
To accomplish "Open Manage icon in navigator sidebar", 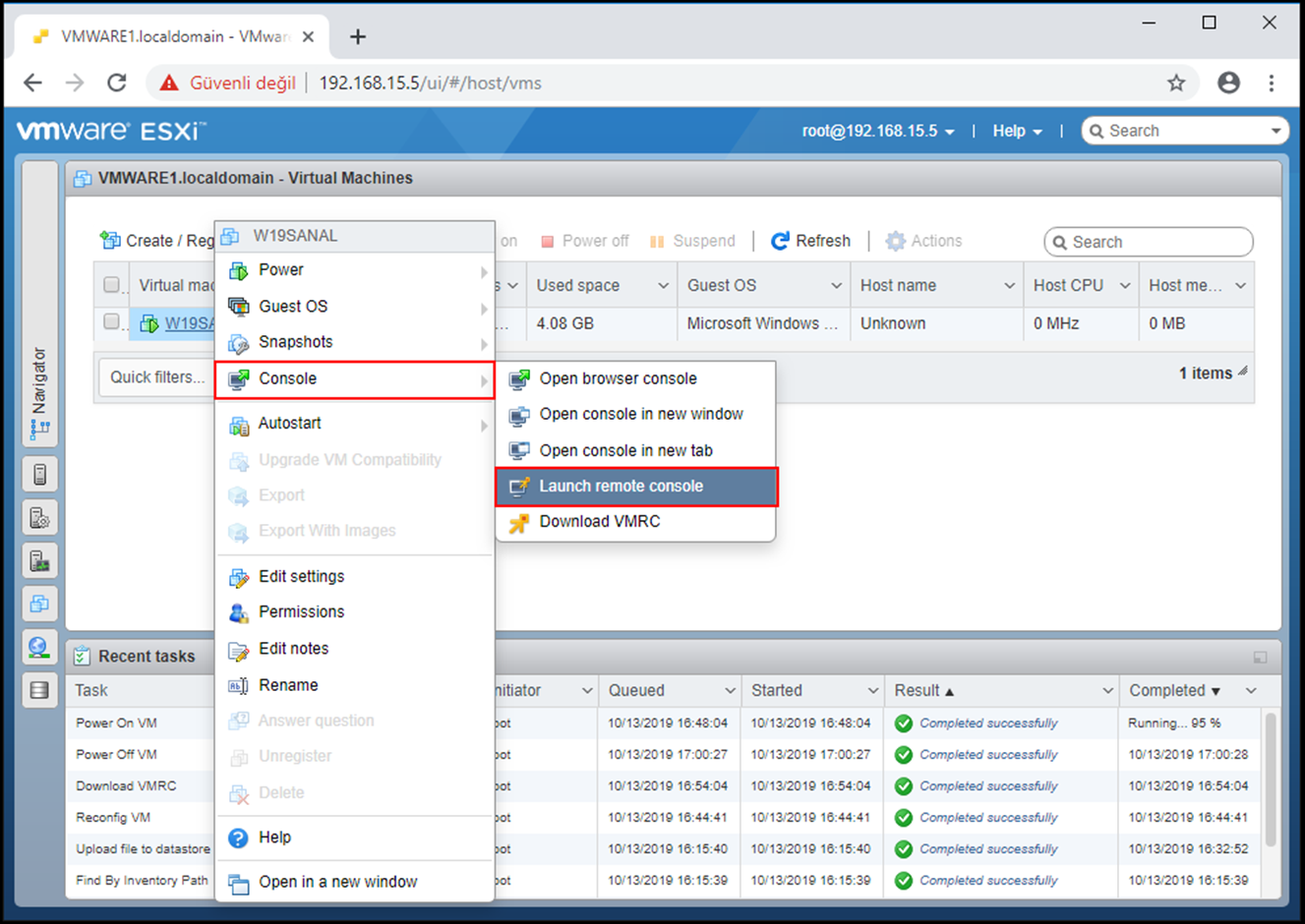I will pos(39,518).
